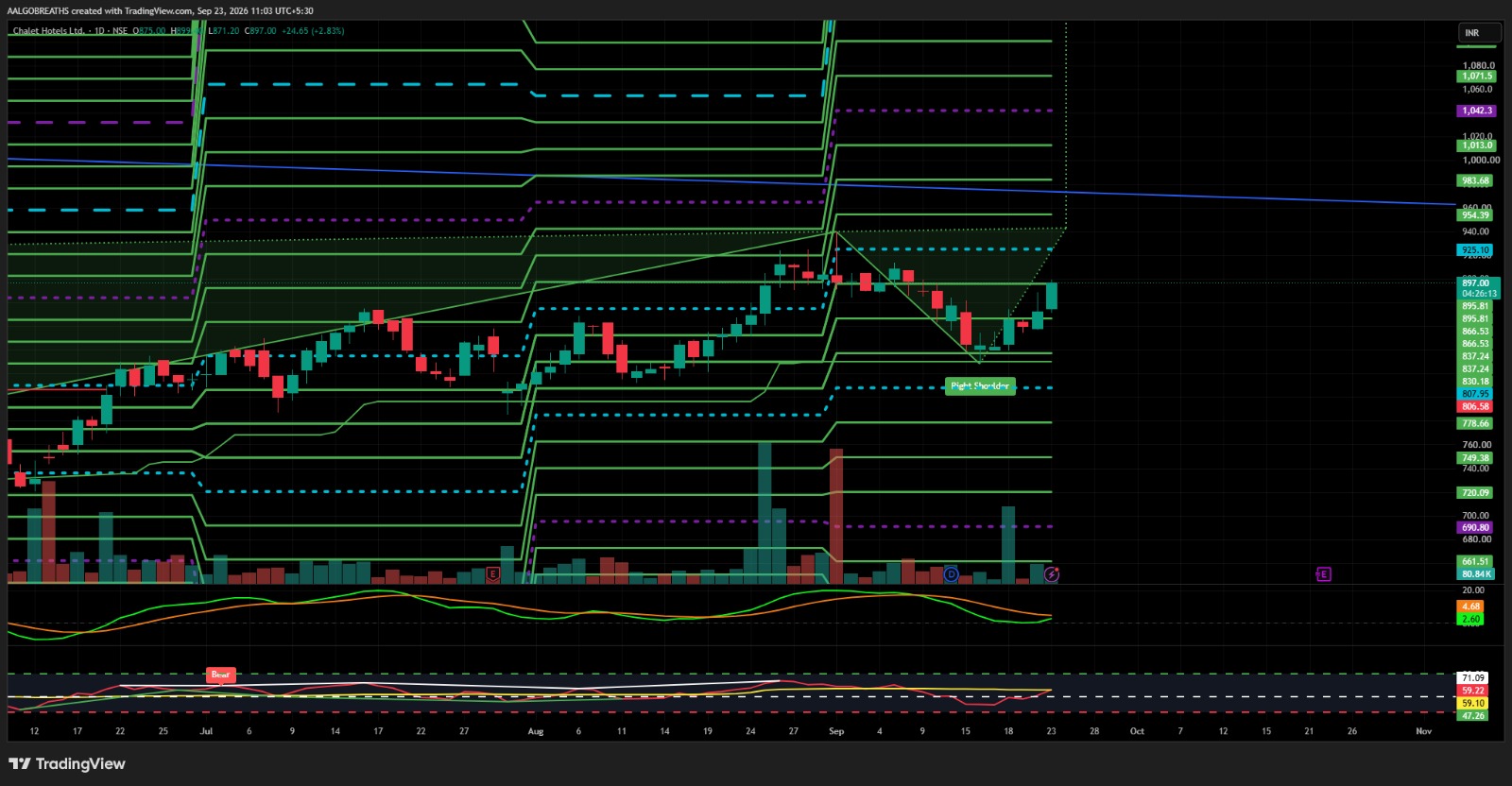
Task: Click the Chalet Hotels Ltd. symbol title
Action: click(49, 31)
